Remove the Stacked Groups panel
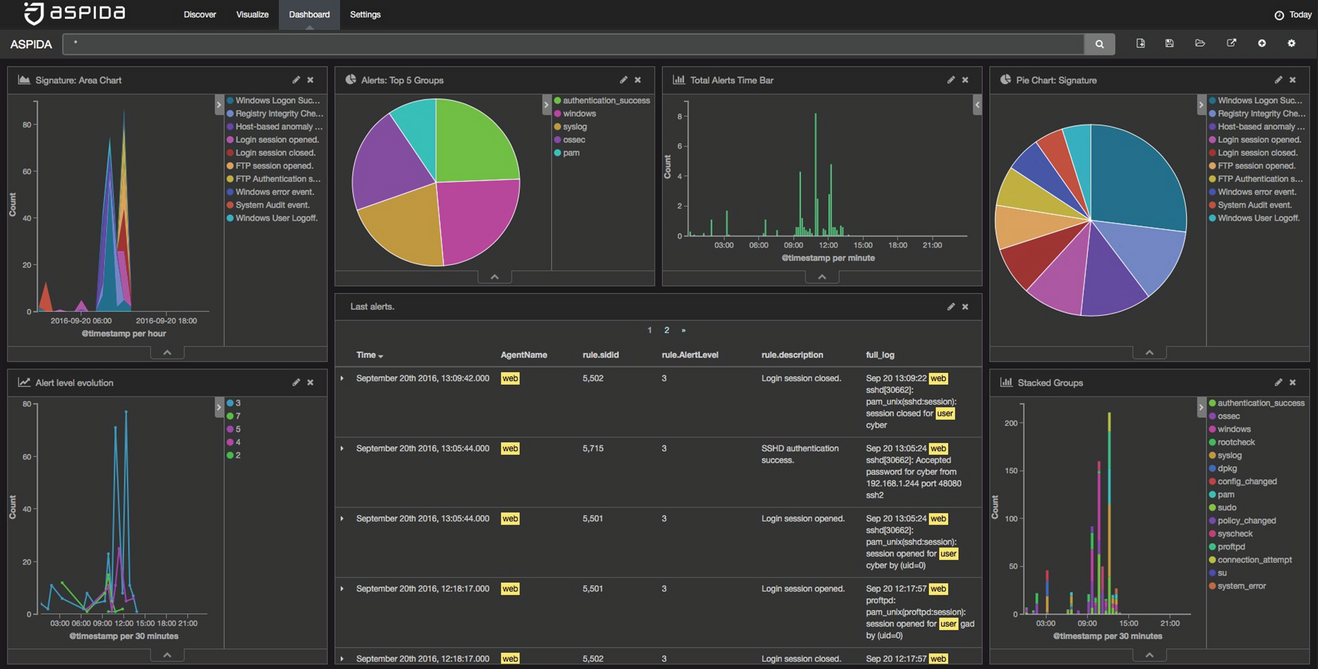Image resolution: width=1318 pixels, height=669 pixels. [1292, 383]
